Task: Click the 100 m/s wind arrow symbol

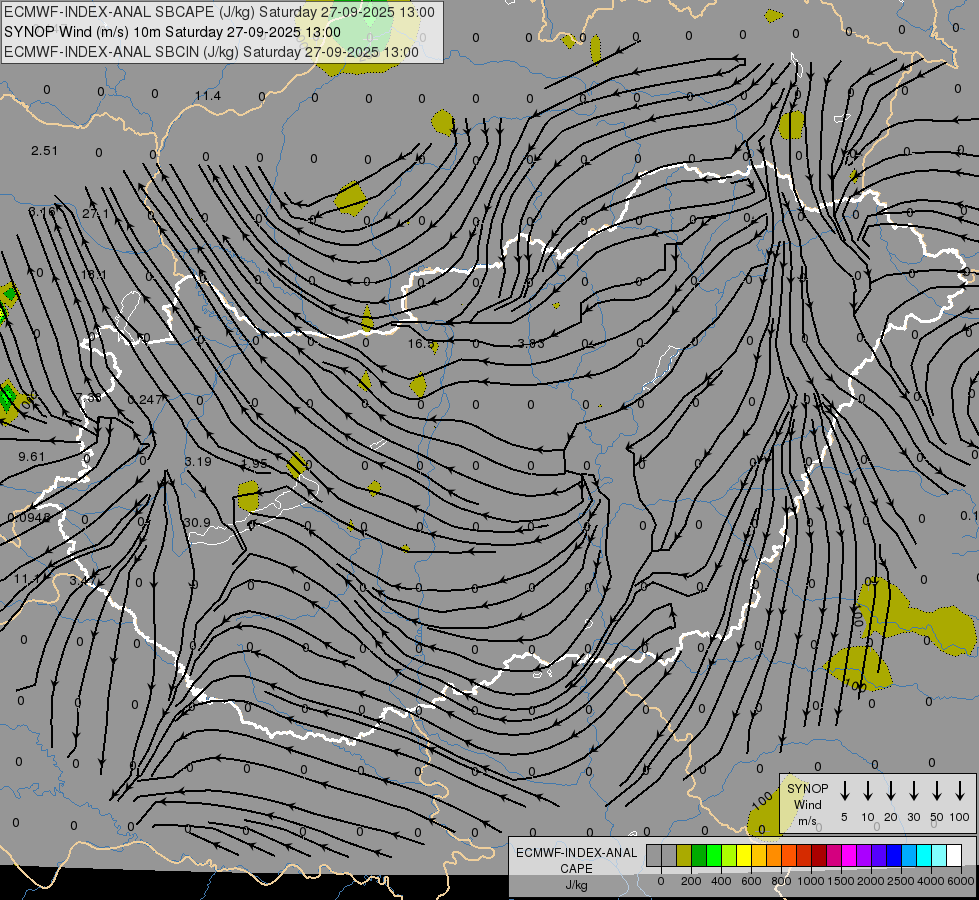Action: (959, 791)
